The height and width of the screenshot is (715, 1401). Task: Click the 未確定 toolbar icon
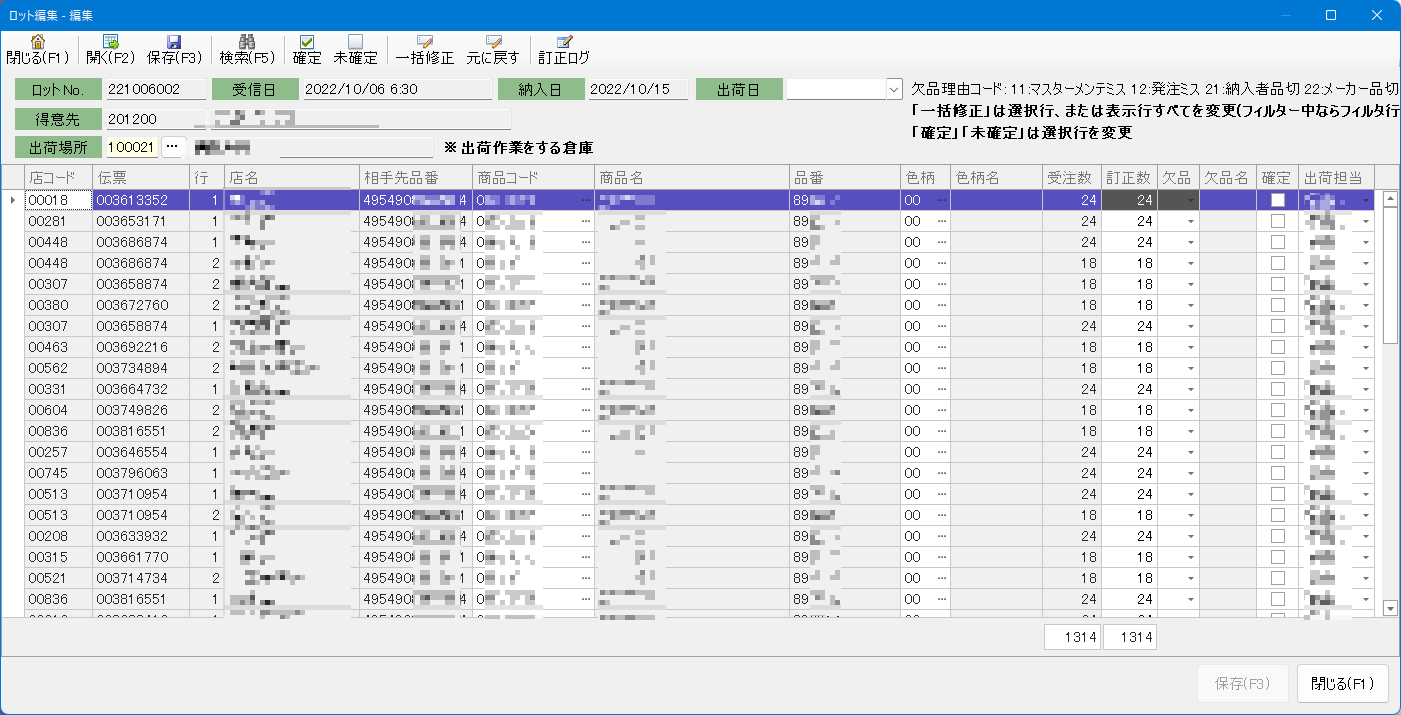click(355, 43)
